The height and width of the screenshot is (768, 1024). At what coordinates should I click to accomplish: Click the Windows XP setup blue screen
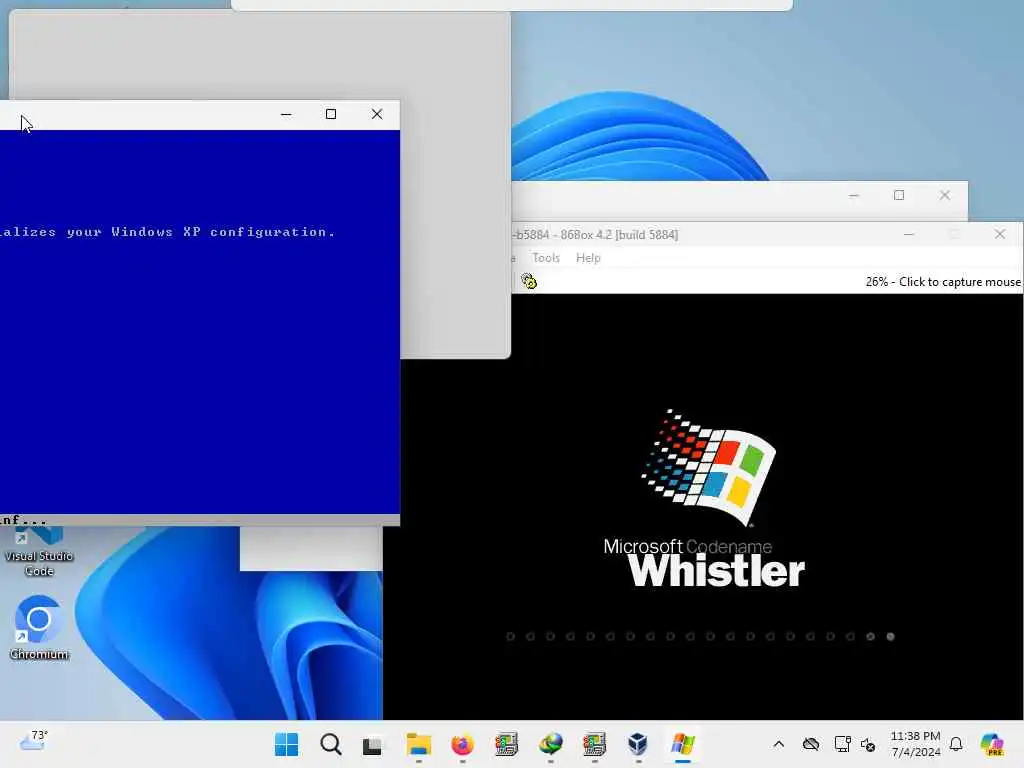coord(200,321)
